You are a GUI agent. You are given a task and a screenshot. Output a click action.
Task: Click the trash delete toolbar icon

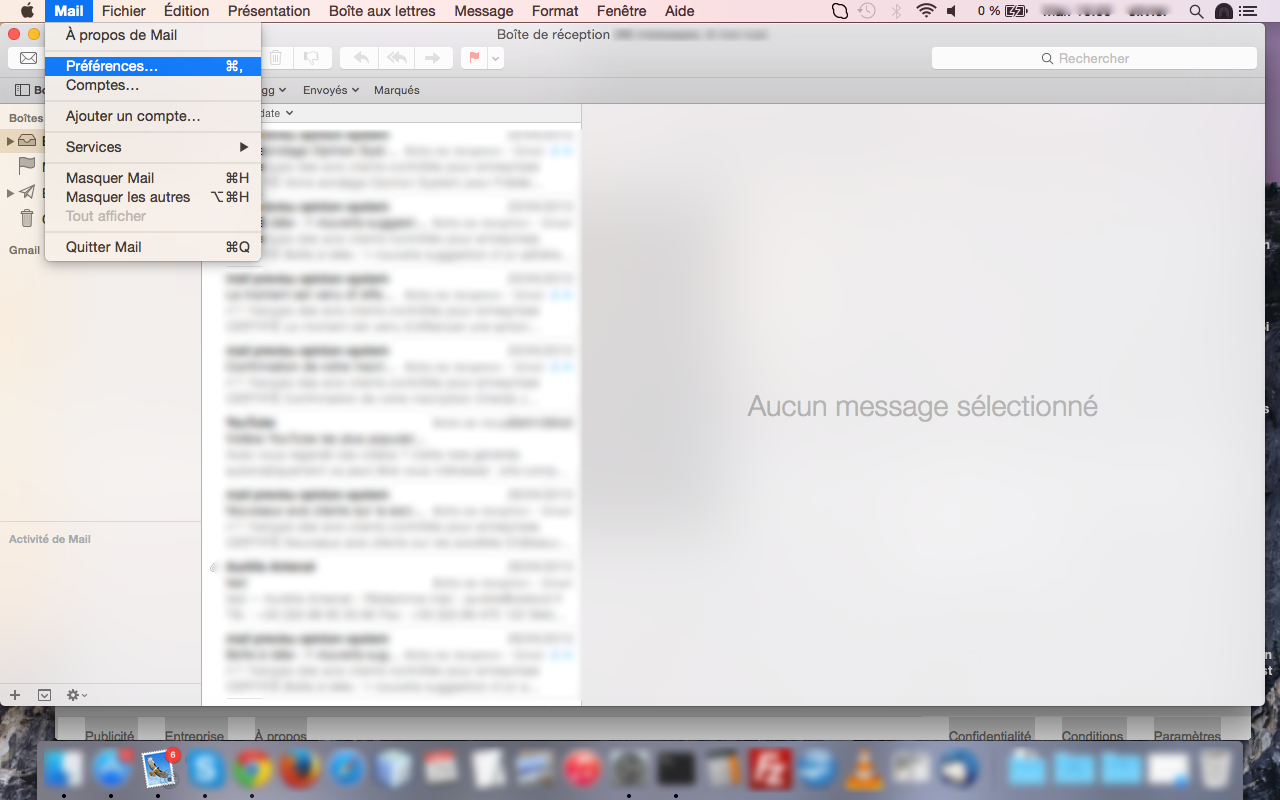pyautogui.click(x=277, y=58)
